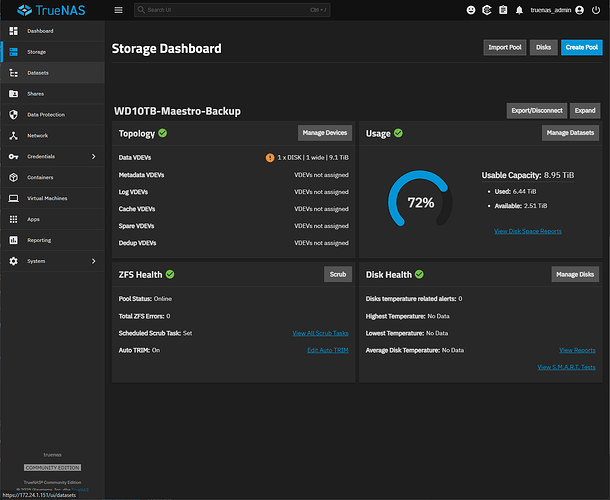Open the Apps menu item
Screen dimensions: 610x500
53,219
